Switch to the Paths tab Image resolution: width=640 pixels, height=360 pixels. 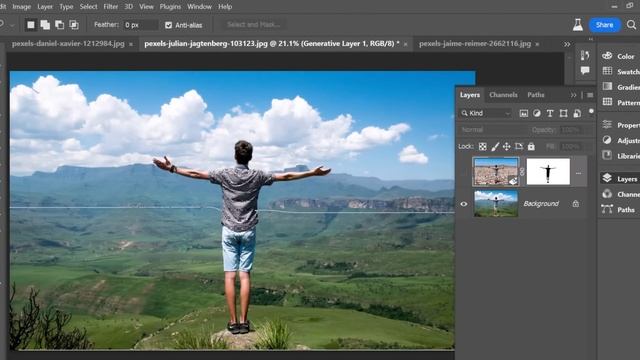coord(536,95)
